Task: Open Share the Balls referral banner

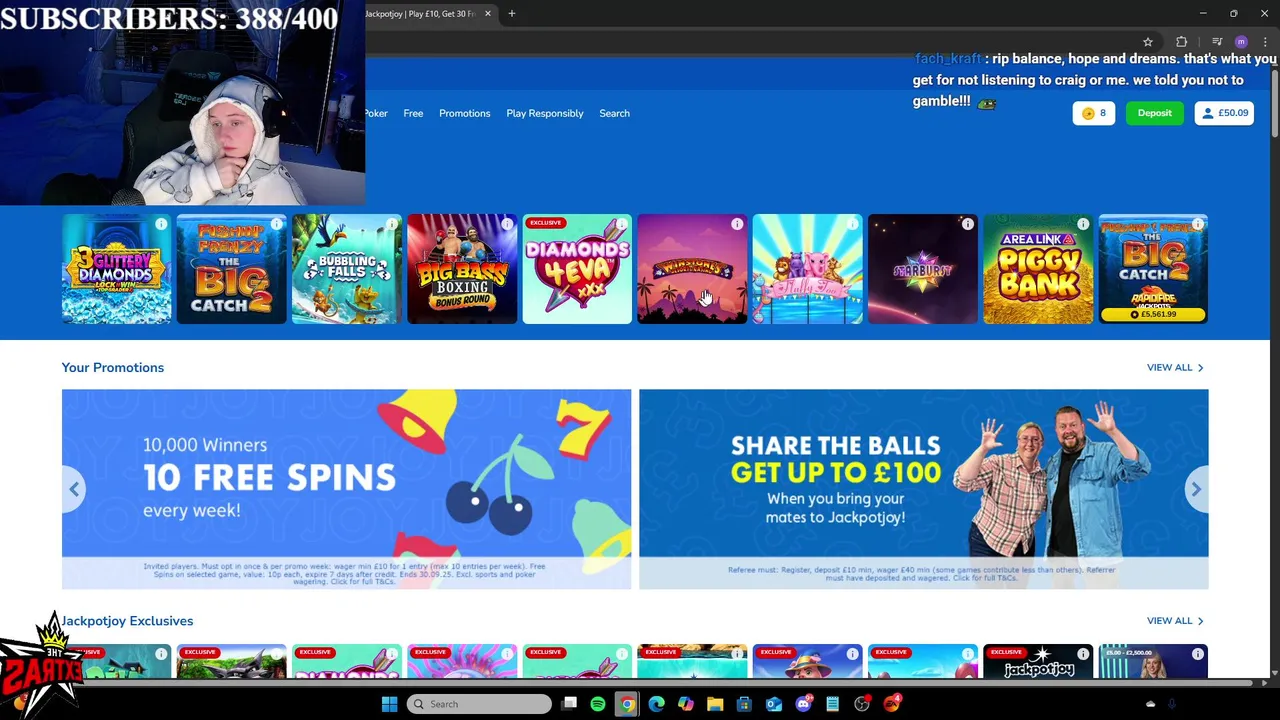Action: [923, 489]
